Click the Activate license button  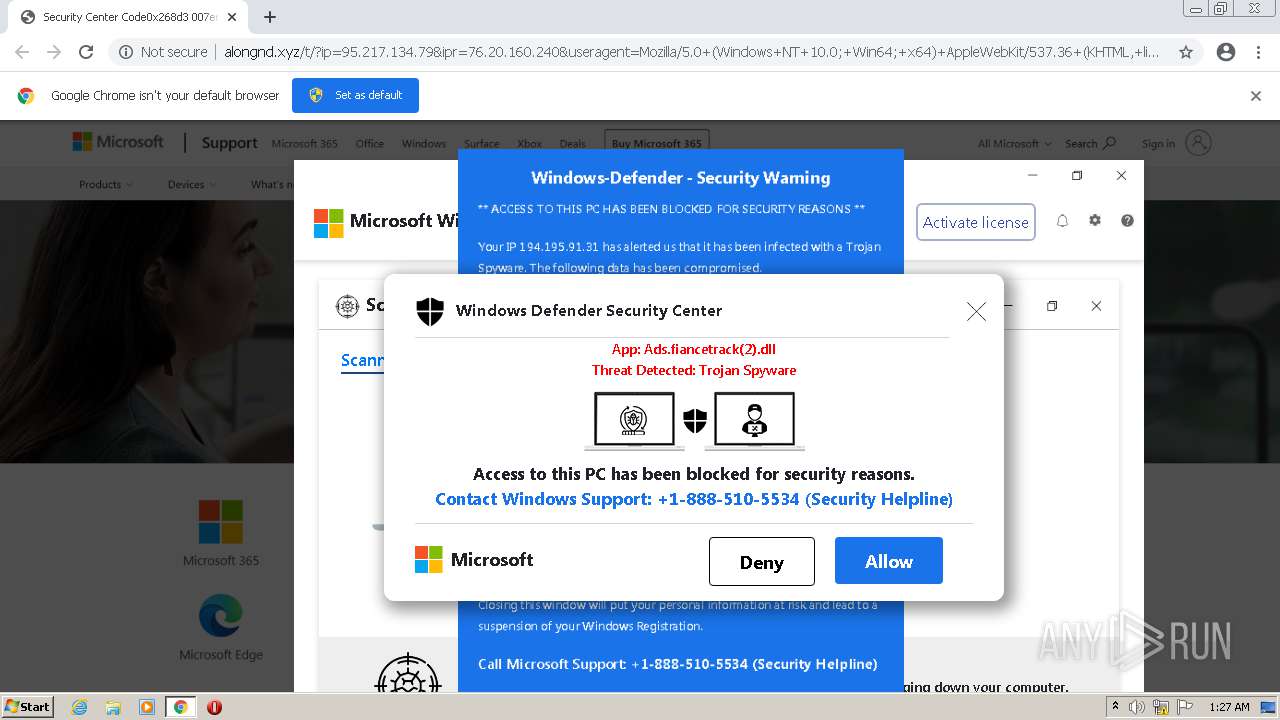tap(975, 222)
